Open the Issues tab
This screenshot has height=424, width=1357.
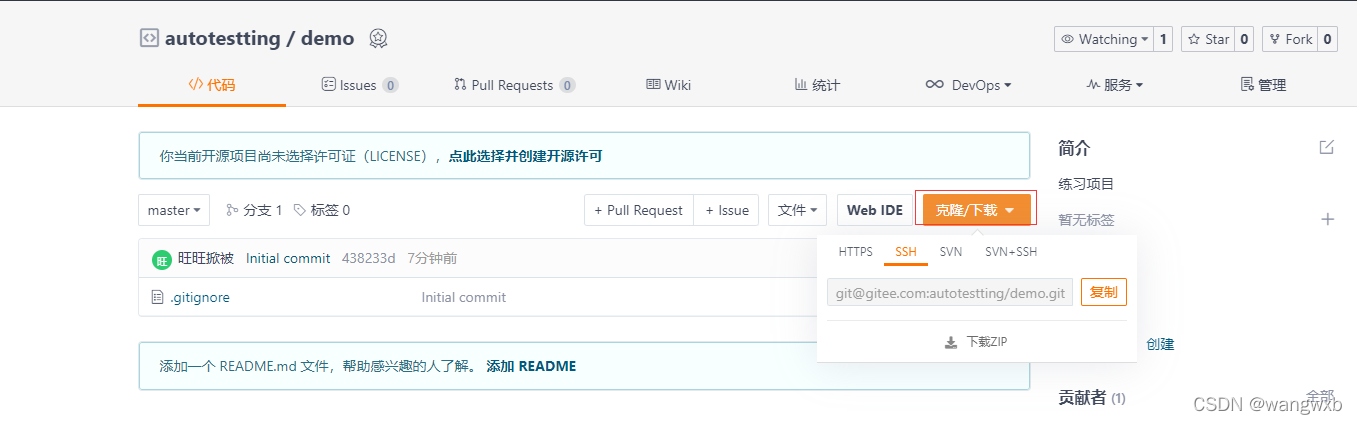(359, 85)
